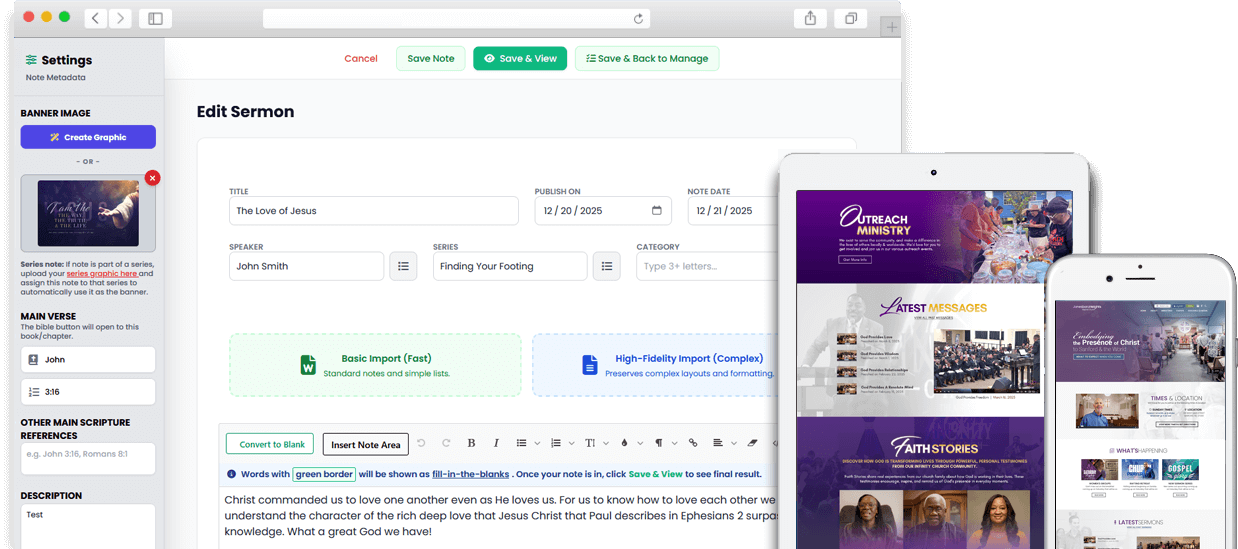Viewport: 1238px width, 549px height.
Task: Expand text color dropdown chevron
Action: (x=641, y=443)
